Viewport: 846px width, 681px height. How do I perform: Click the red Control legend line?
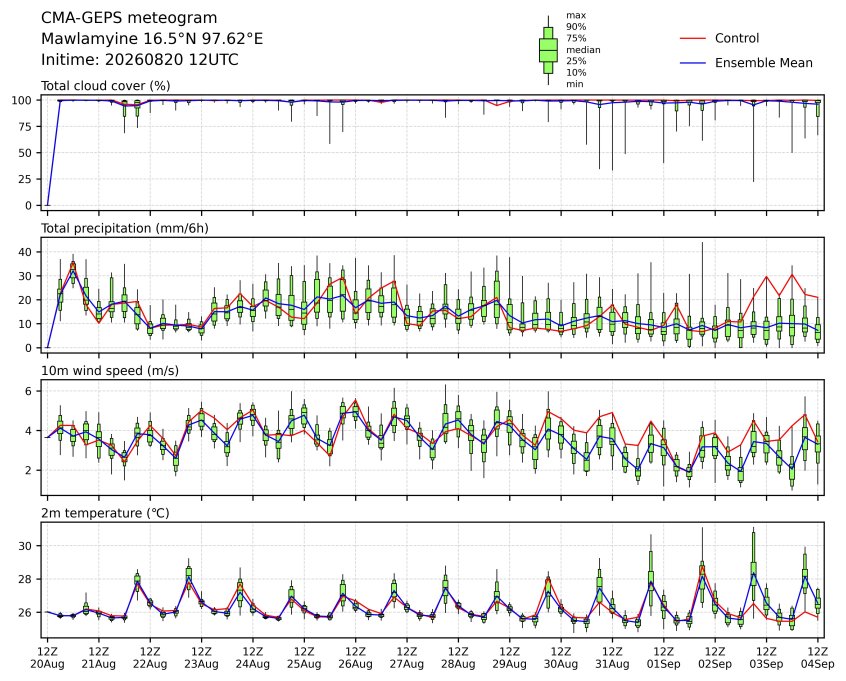(693, 38)
